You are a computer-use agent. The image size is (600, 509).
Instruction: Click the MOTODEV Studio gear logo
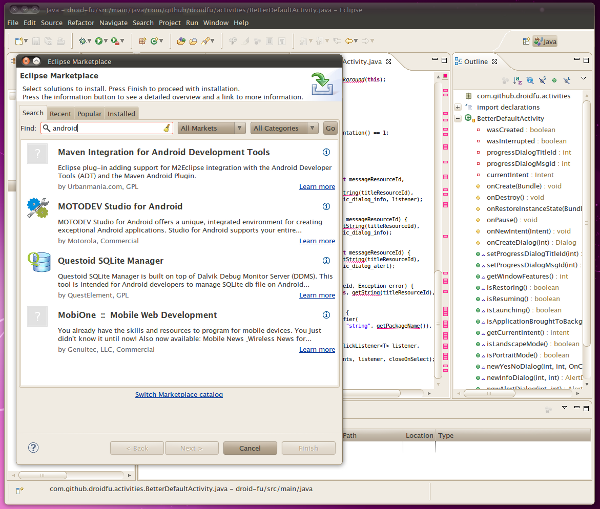pyautogui.click(x=38, y=208)
